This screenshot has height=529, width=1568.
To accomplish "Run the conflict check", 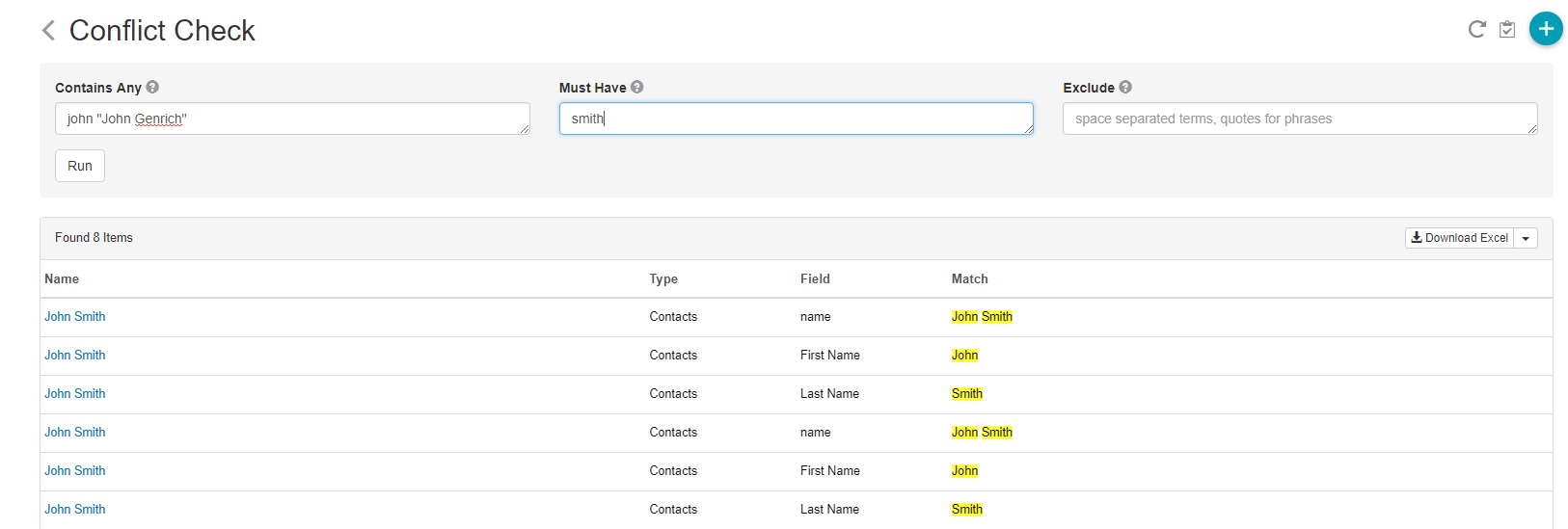I will [x=80, y=166].
